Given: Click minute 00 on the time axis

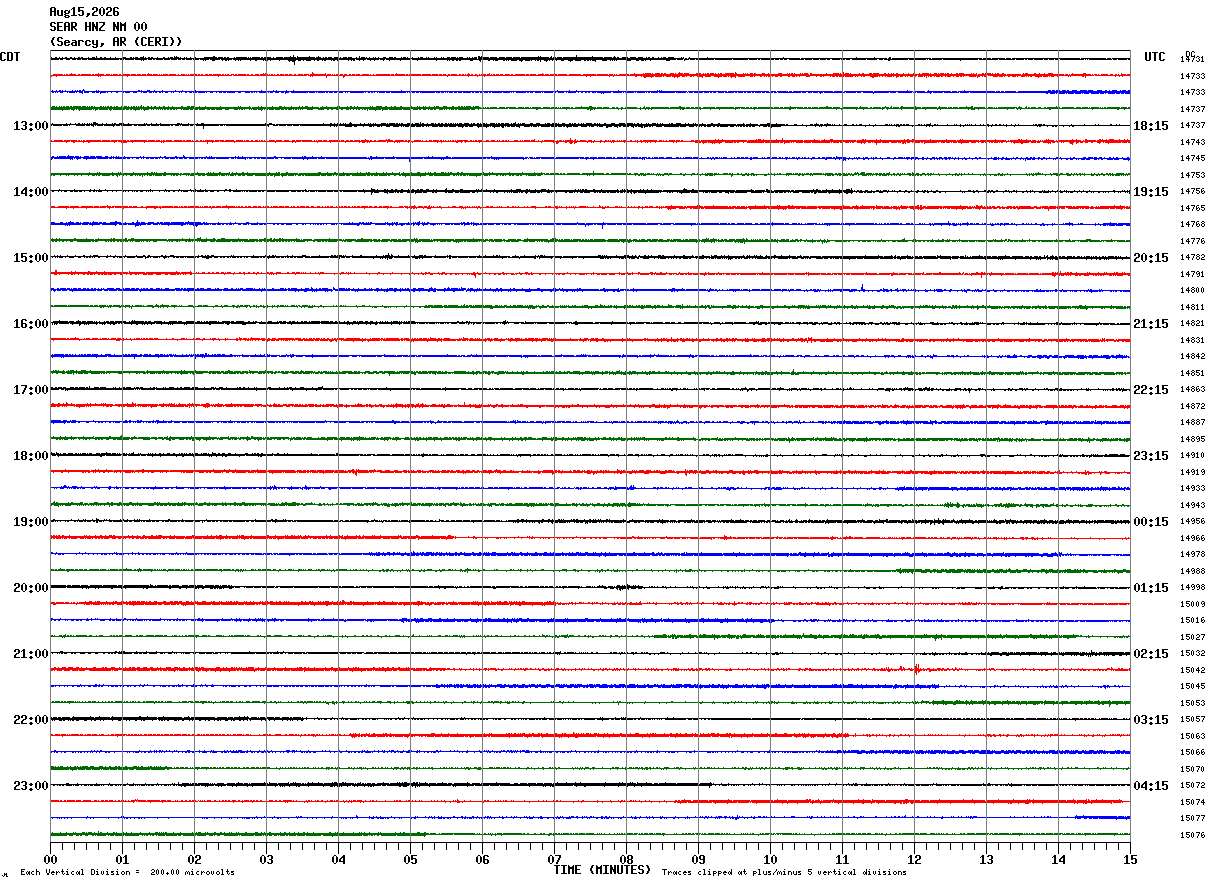Looking at the screenshot, I should tap(50, 859).
